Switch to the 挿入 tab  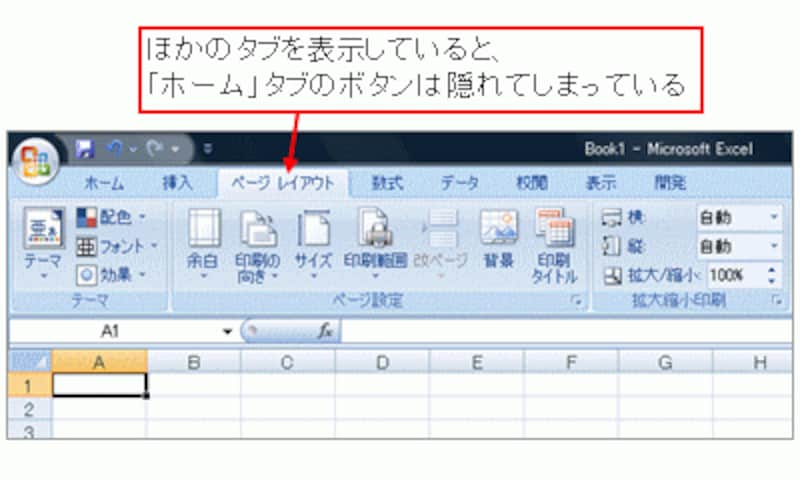[177, 183]
